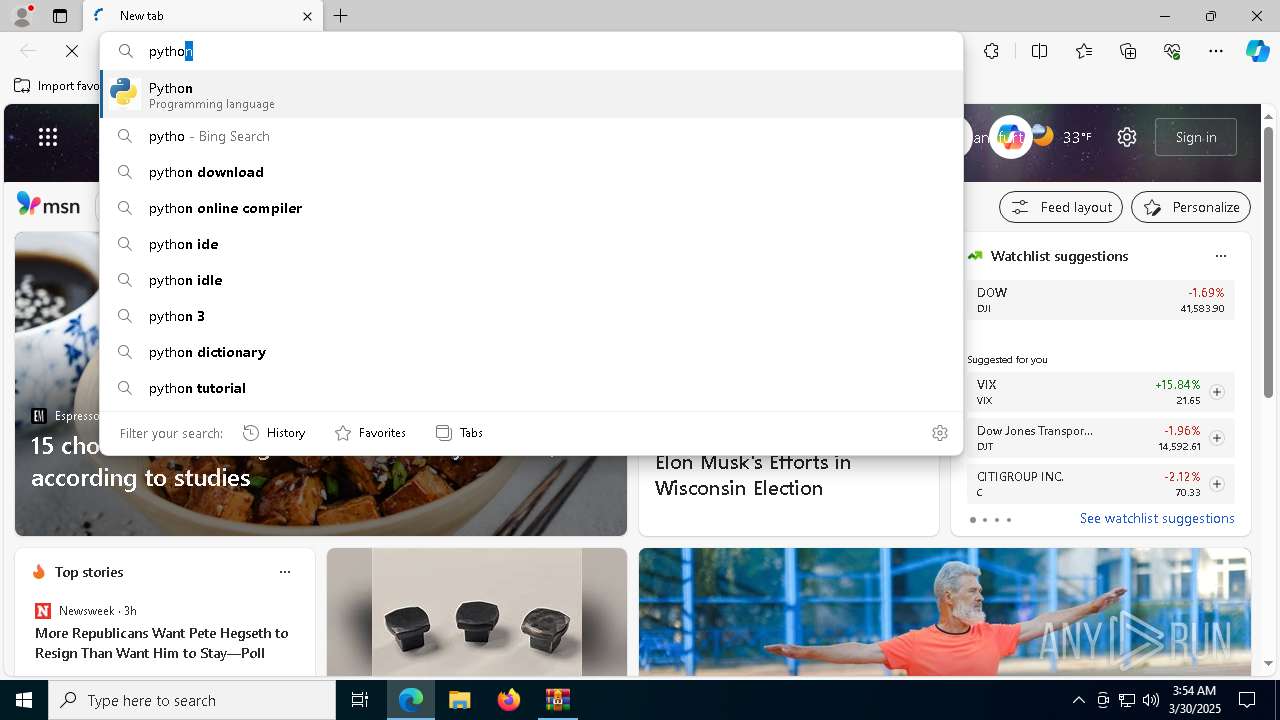Click See watchlist suggestions link
Image resolution: width=1280 pixels, height=720 pixels.
point(1157,518)
